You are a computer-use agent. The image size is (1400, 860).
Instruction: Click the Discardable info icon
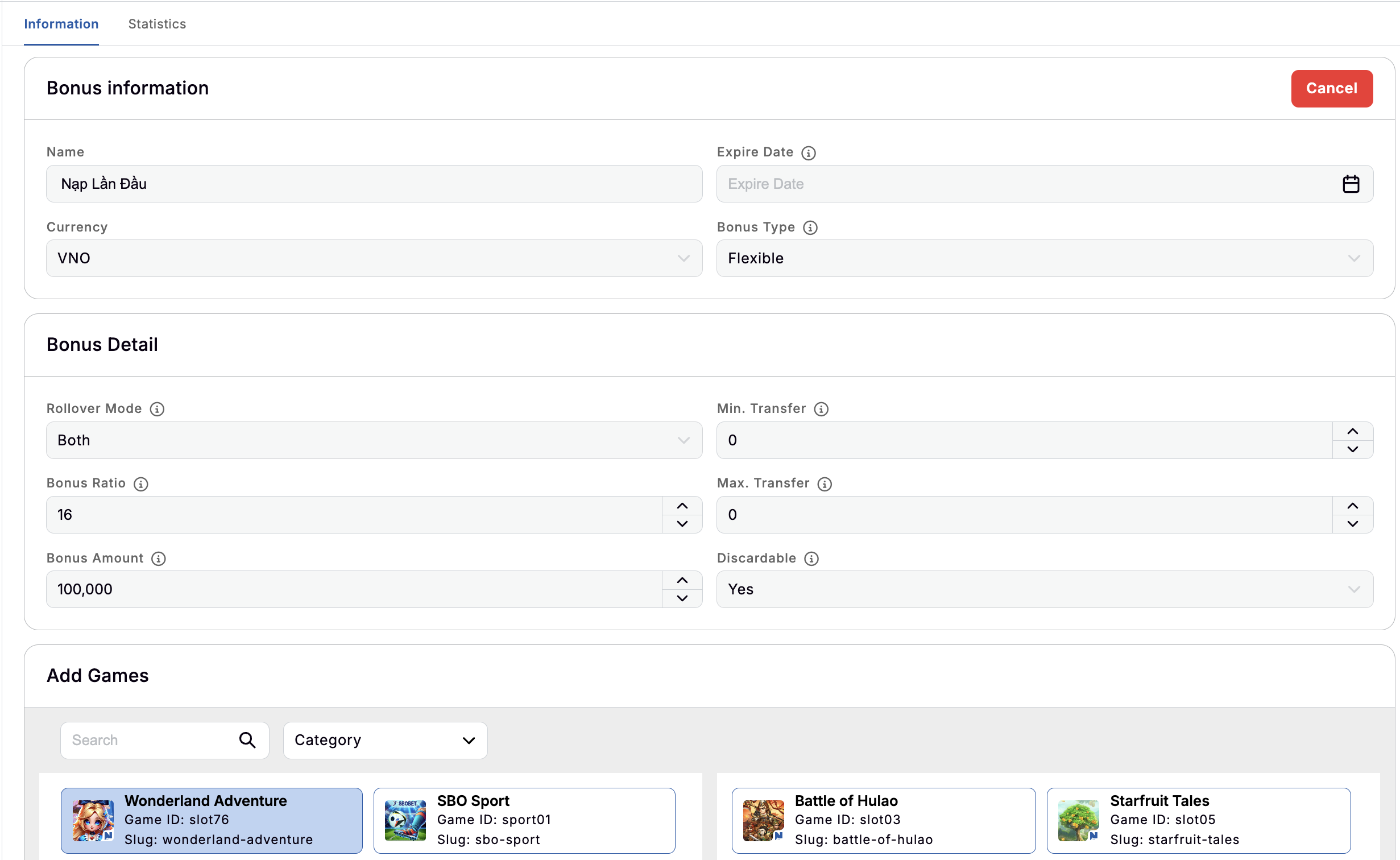click(811, 559)
